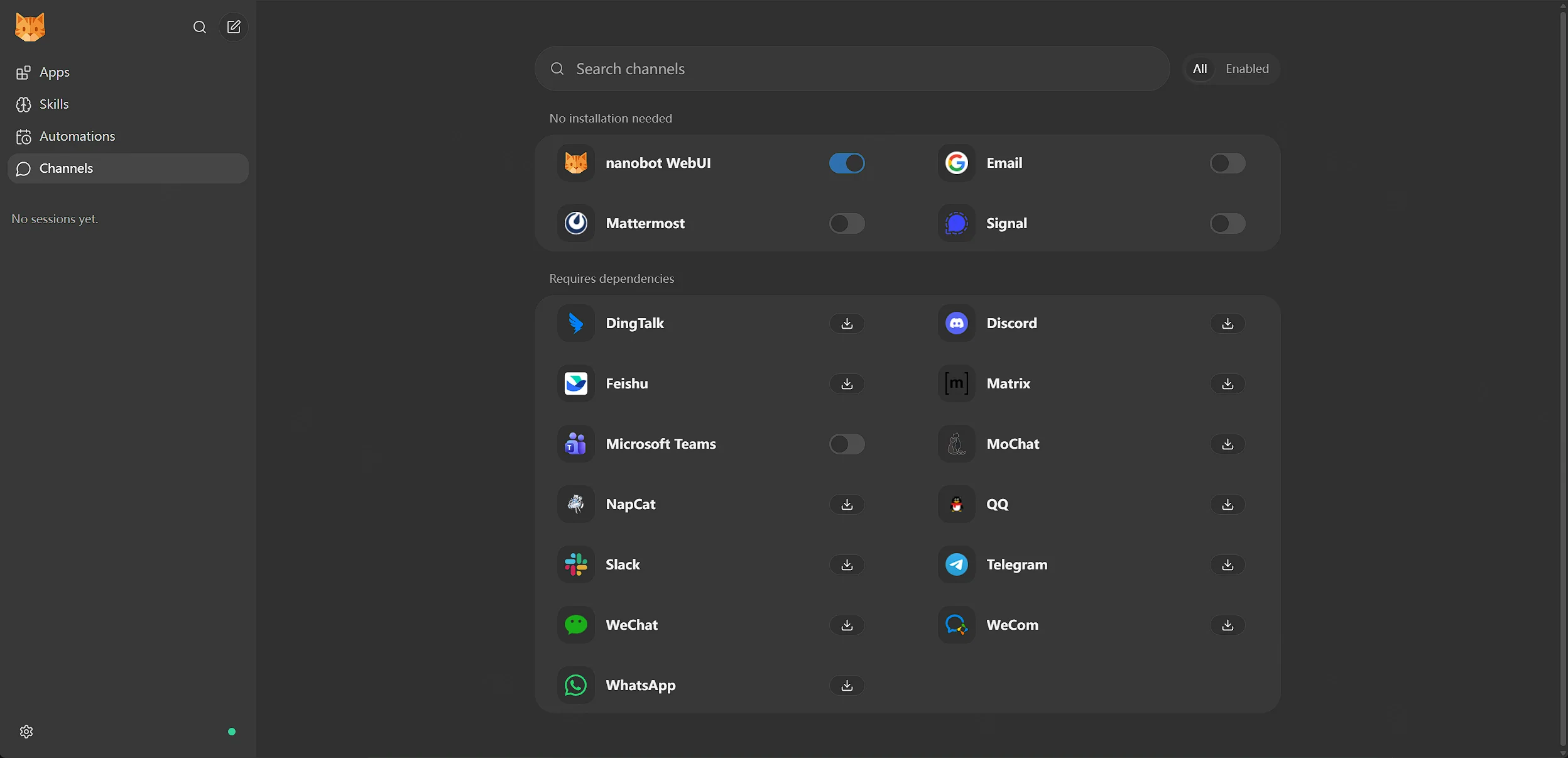Click the QQ penguin icon
The image size is (1568, 758).
(x=957, y=504)
